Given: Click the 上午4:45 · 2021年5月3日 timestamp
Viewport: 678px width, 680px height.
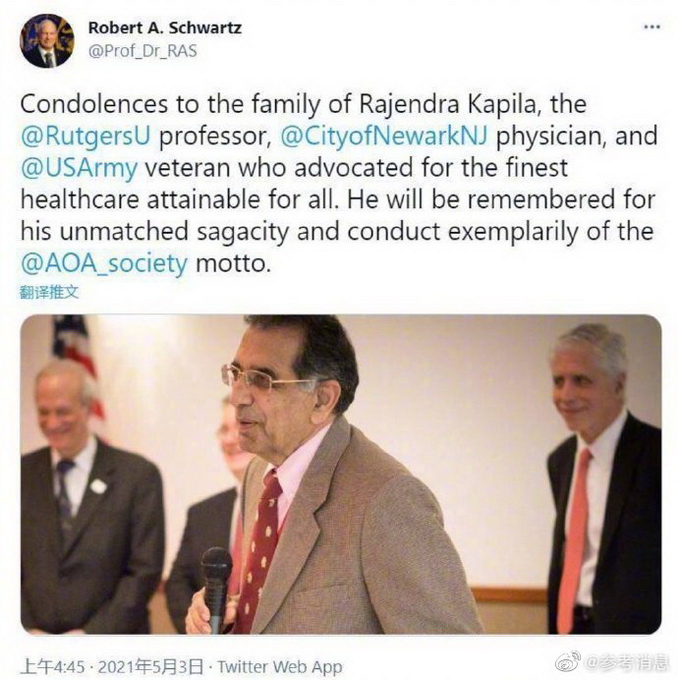Looking at the screenshot, I should click(x=112, y=666).
